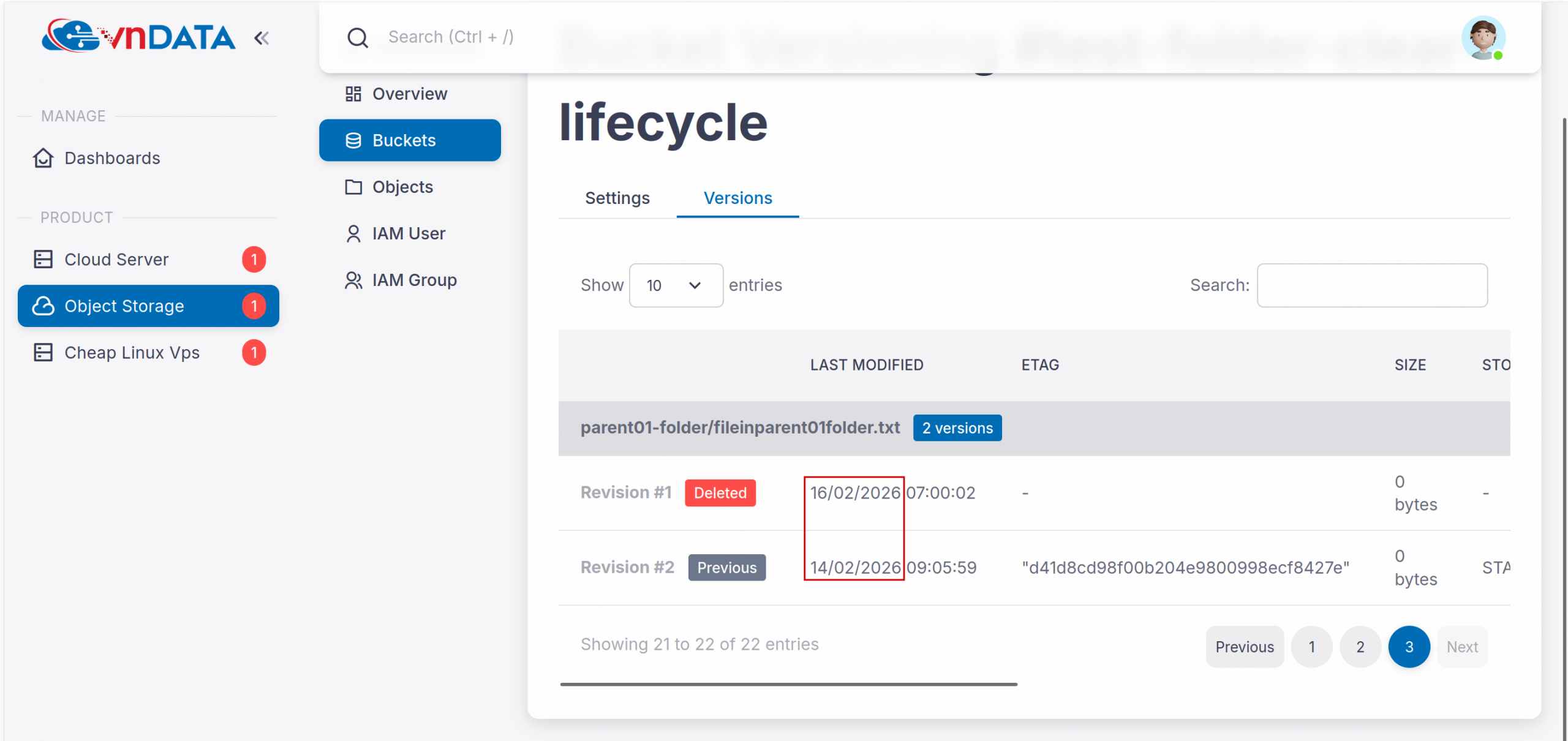The width and height of the screenshot is (1568, 741).
Task: Go to page 2 of entries
Action: pos(1360,647)
